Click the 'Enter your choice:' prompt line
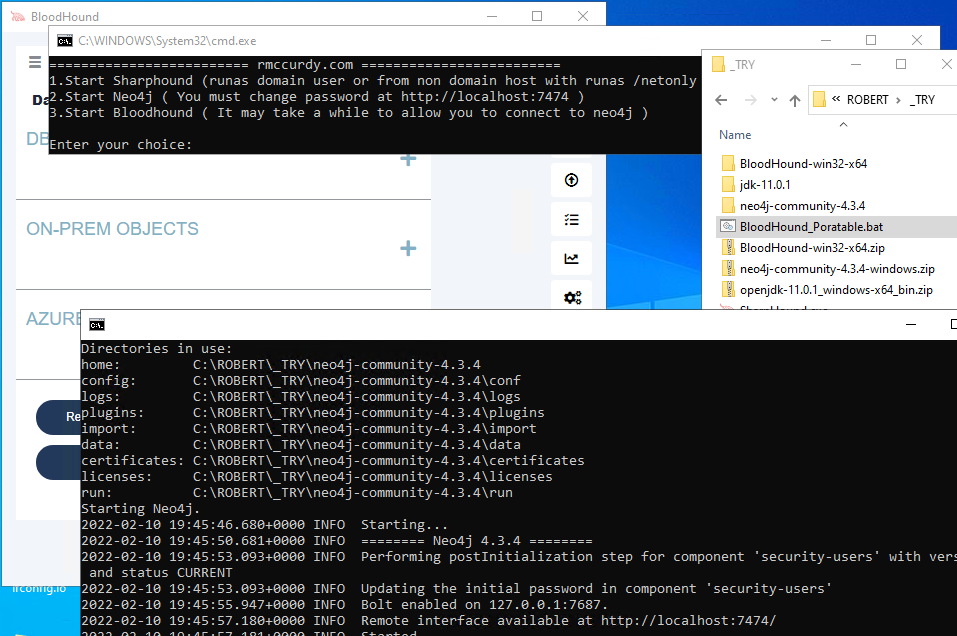 120,145
